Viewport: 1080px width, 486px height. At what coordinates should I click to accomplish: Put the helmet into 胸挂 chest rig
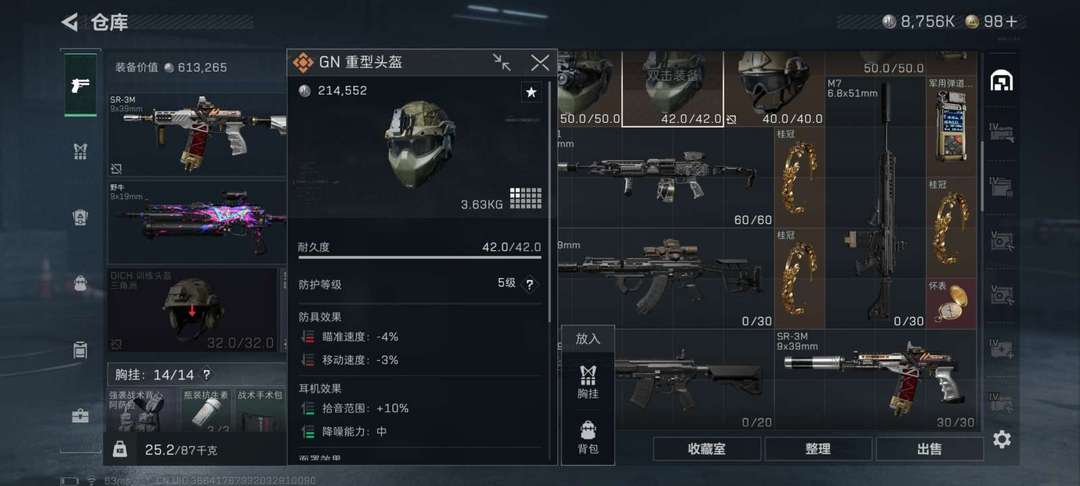click(x=588, y=381)
